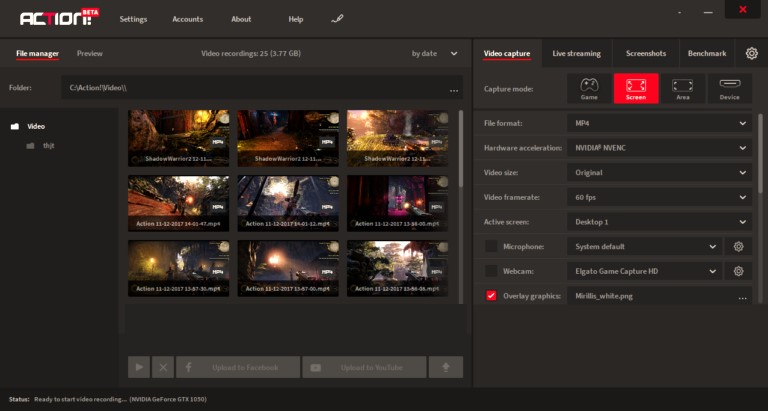Click the thjt subfolder icon
768x411 pixels.
(x=30, y=146)
